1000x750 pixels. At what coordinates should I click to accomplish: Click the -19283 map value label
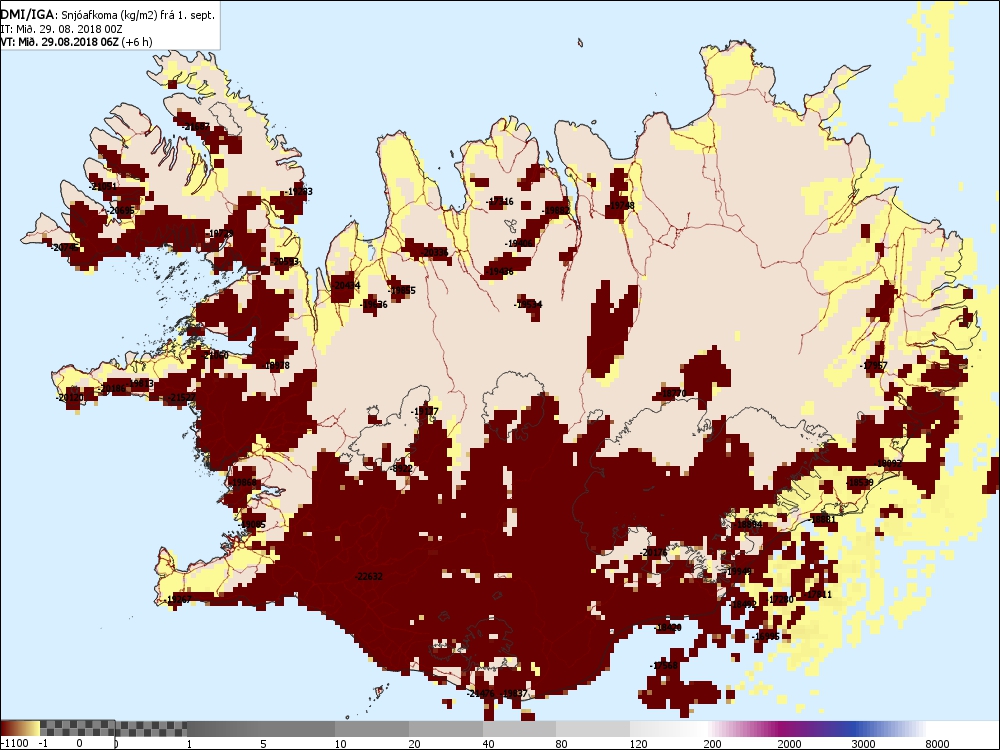(x=298, y=191)
